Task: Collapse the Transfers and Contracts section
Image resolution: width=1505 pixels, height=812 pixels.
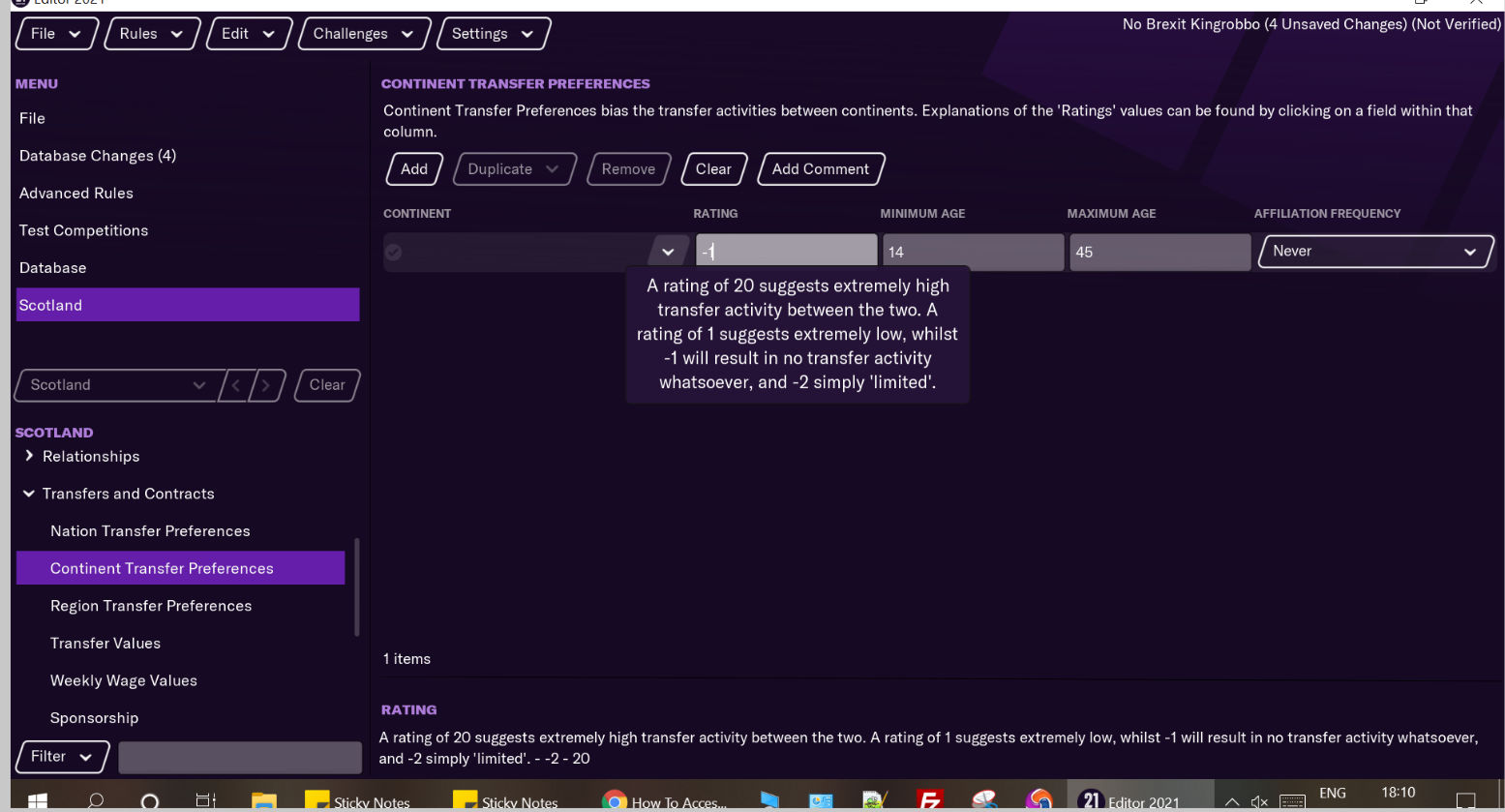Action: (x=29, y=494)
